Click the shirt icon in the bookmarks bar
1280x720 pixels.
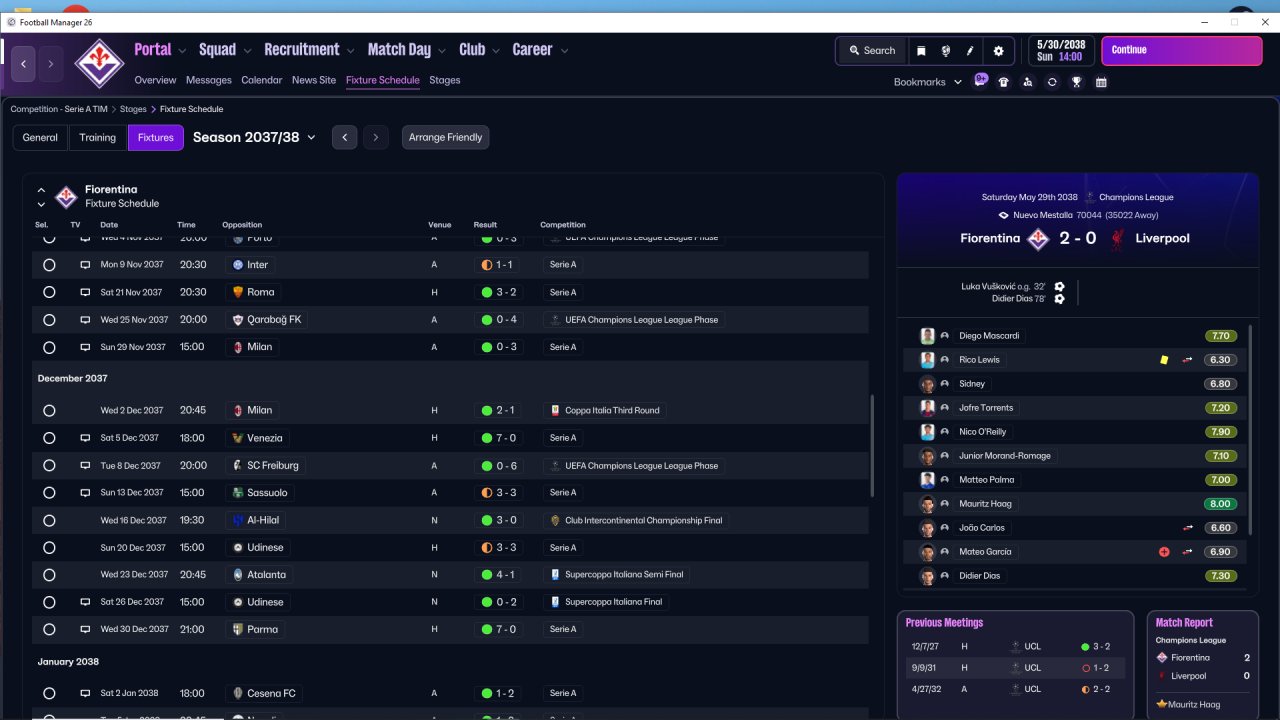click(x=1004, y=82)
